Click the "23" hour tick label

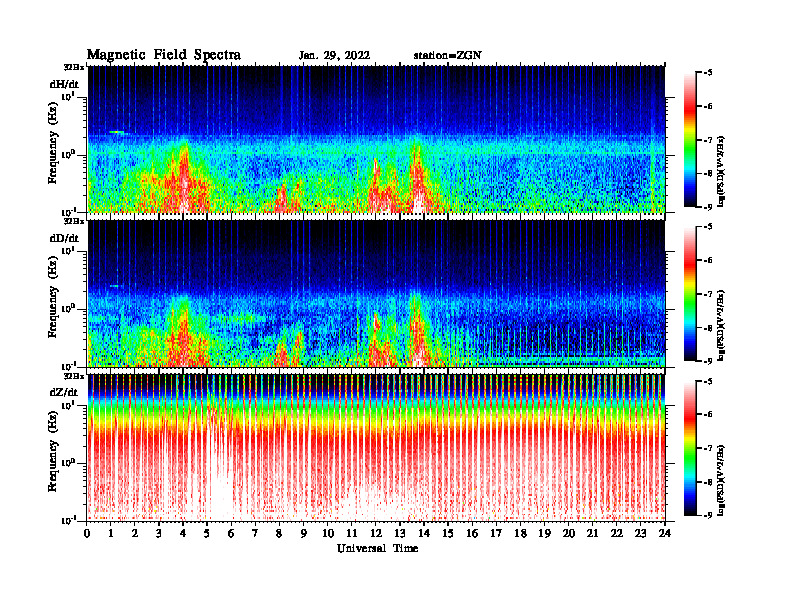640,534
